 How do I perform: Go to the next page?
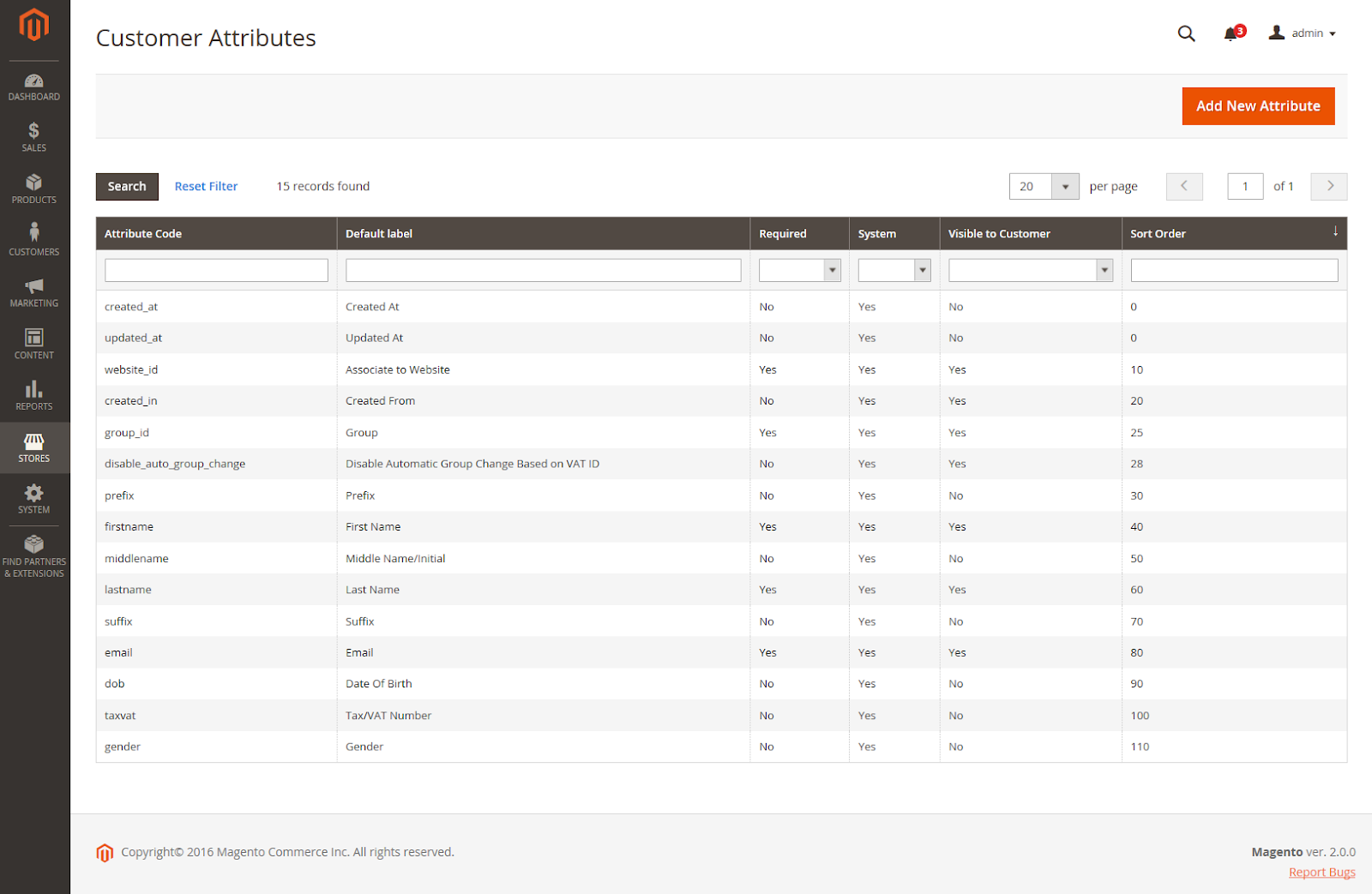1329,186
